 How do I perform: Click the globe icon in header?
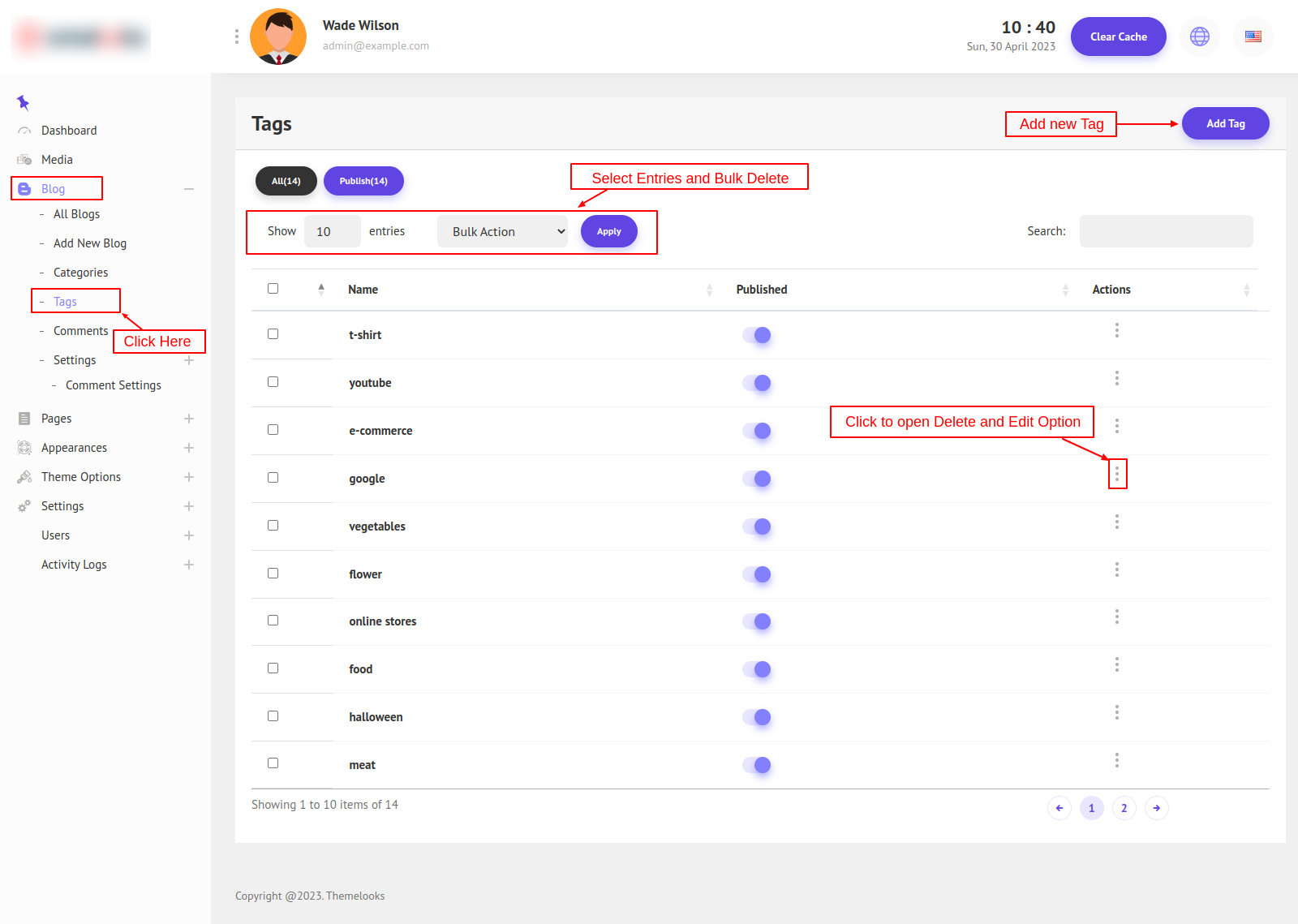point(1199,37)
